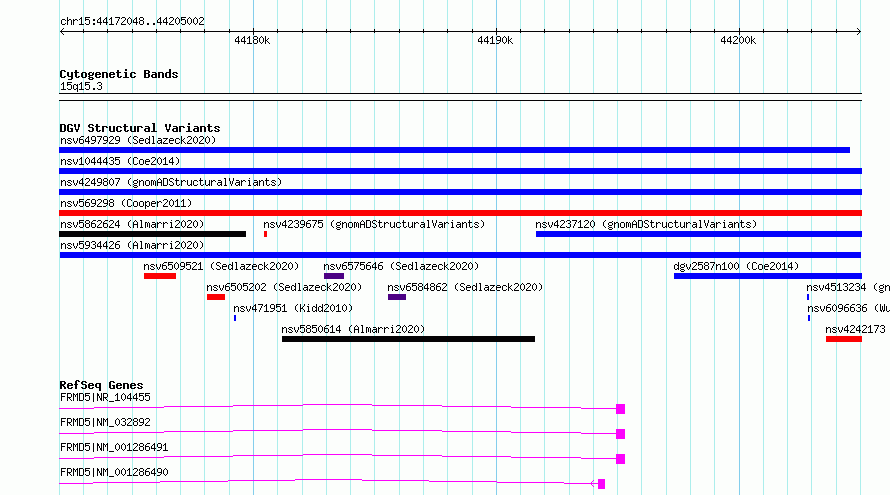This screenshot has width=890, height=495.
Task: Open the nsv6096636 variant label
Action: [x=848, y=308]
